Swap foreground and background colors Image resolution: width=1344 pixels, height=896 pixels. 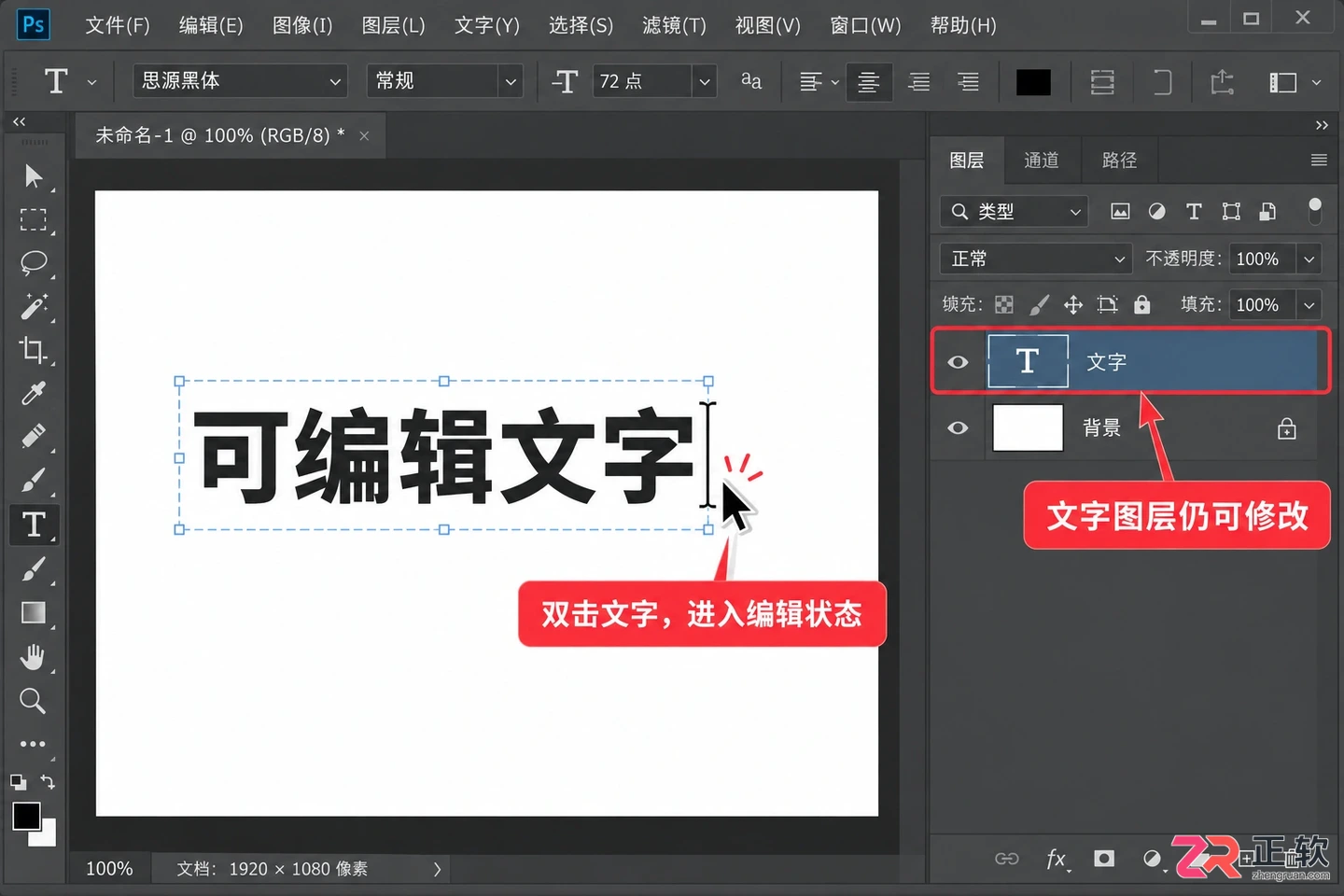pos(48,782)
